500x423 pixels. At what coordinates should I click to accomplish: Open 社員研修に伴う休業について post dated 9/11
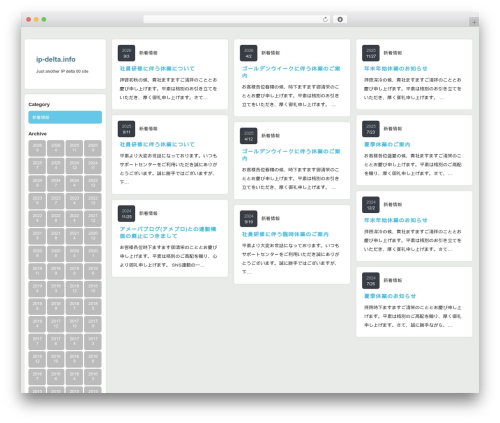click(157, 144)
